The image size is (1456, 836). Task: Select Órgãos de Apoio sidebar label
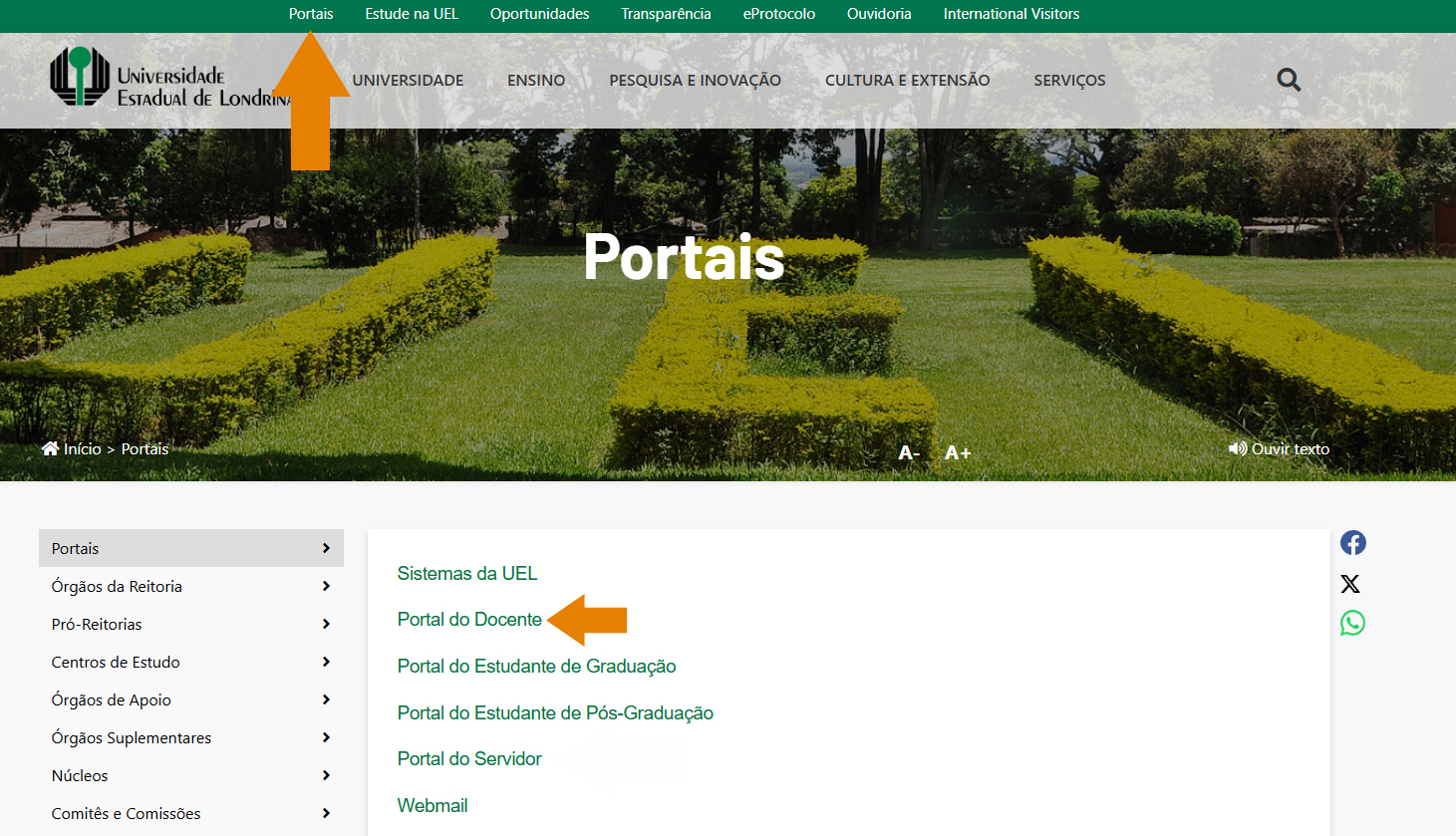(111, 700)
